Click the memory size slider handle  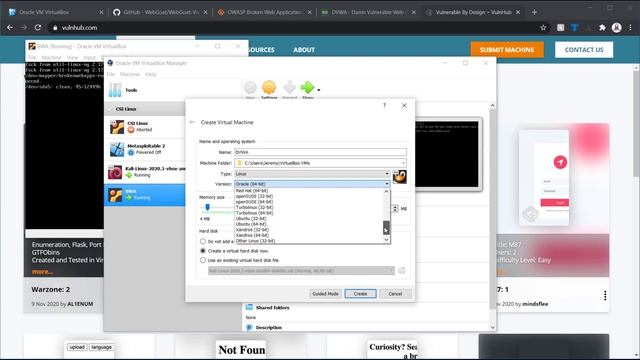click(x=207, y=207)
